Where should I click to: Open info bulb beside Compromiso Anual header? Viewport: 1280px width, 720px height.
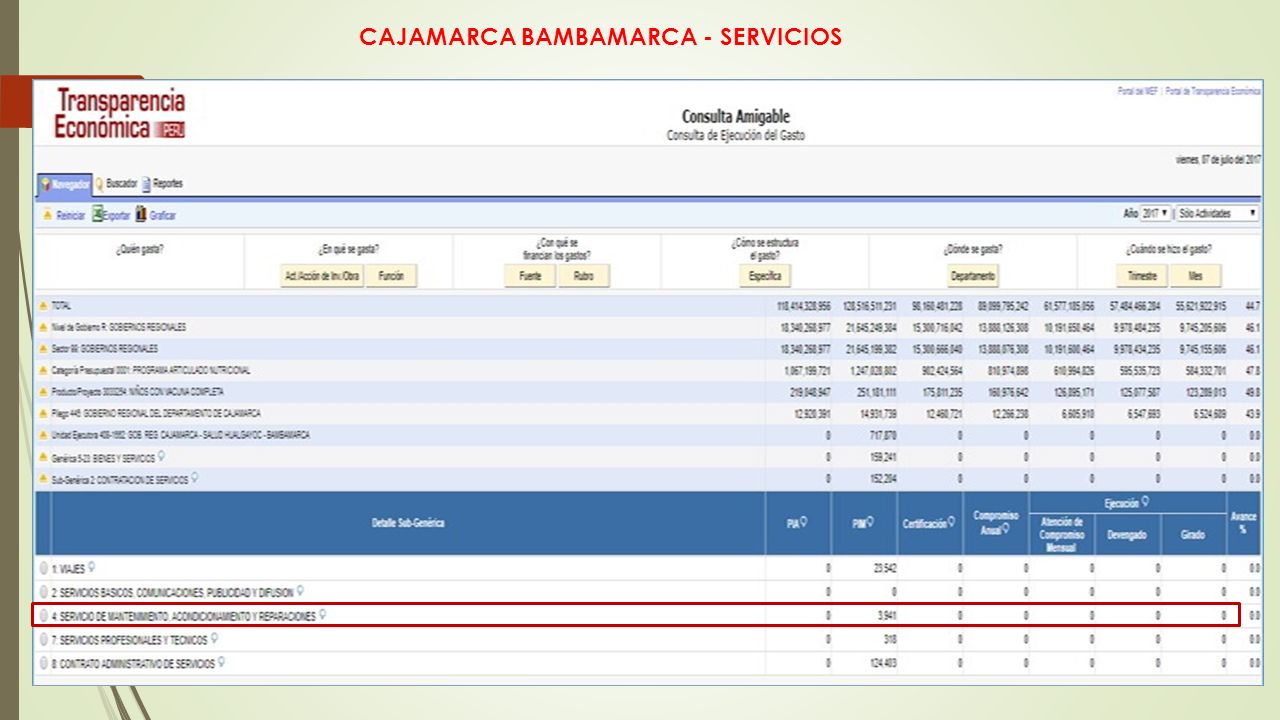pos(1006,528)
